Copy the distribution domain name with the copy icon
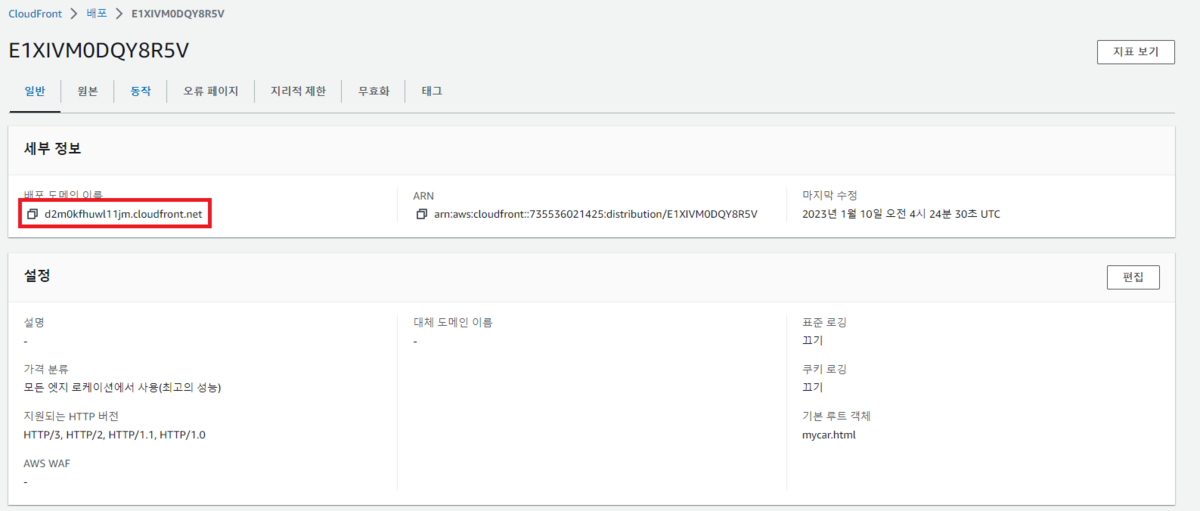 click(x=32, y=214)
